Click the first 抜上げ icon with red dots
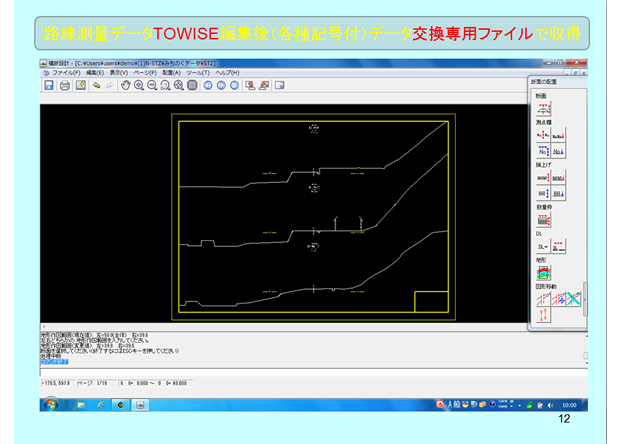620x444 pixels. [543, 178]
